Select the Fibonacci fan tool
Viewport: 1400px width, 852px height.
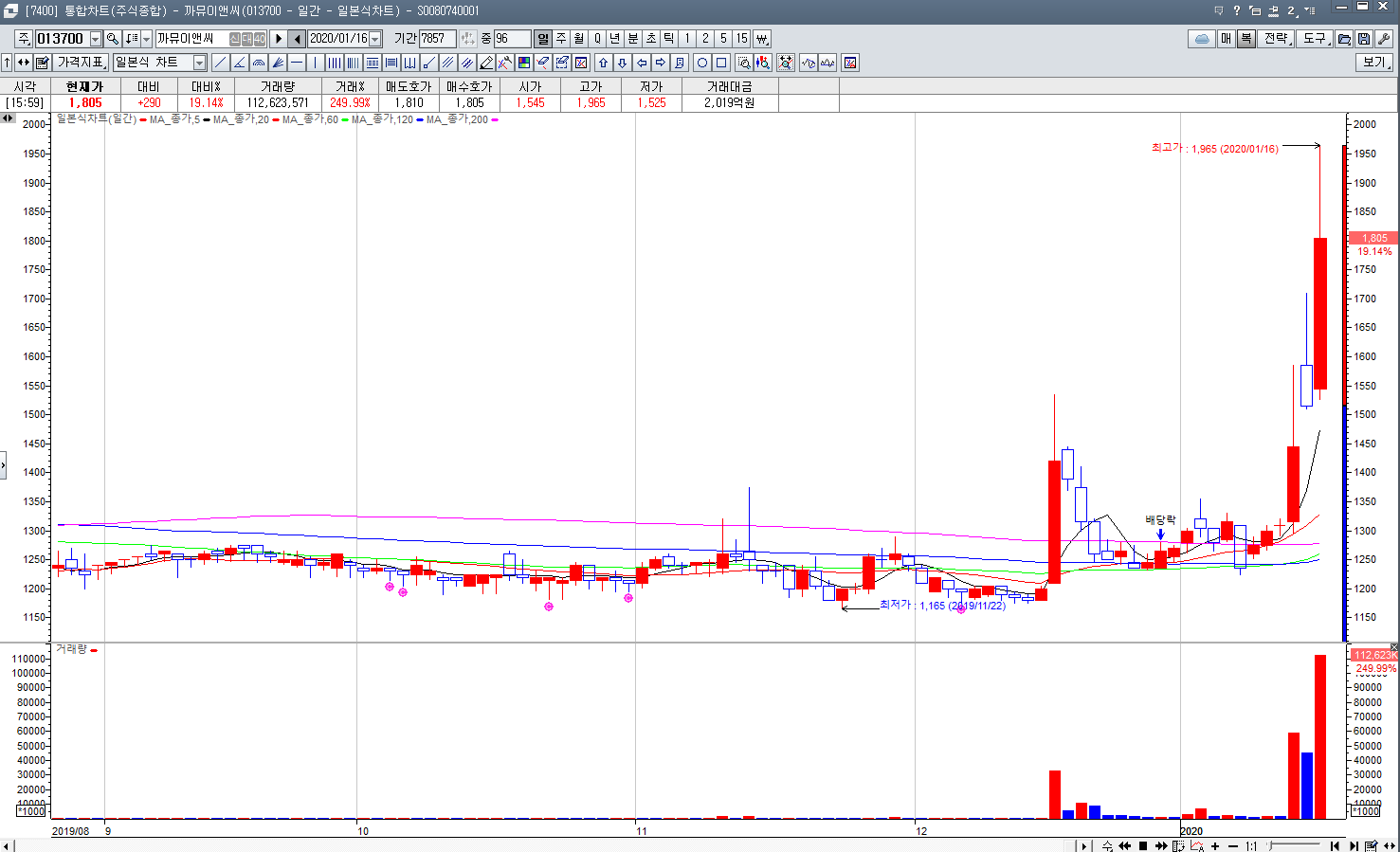coord(278,63)
